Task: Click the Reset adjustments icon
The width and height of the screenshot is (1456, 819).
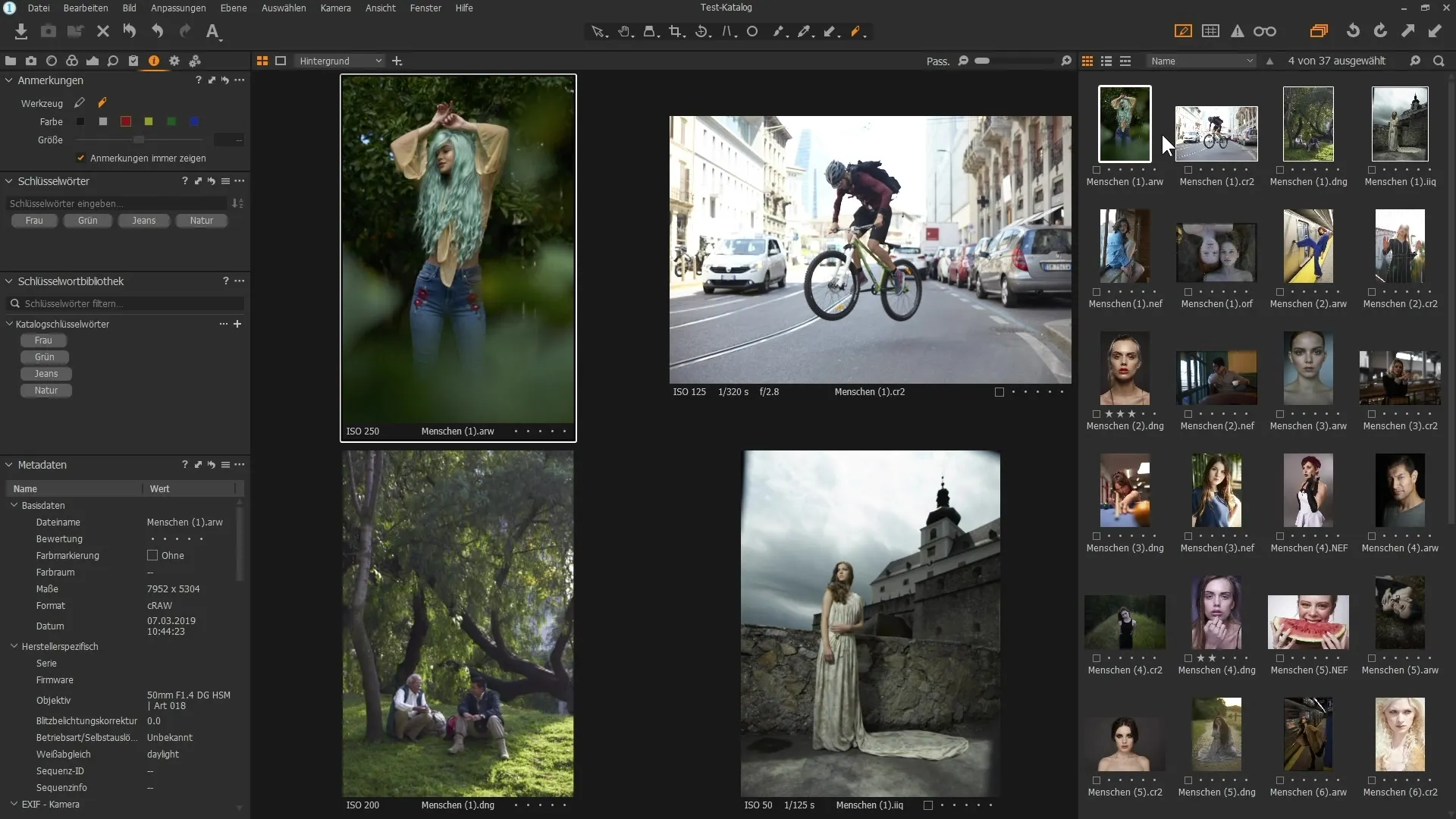Action: (130, 31)
